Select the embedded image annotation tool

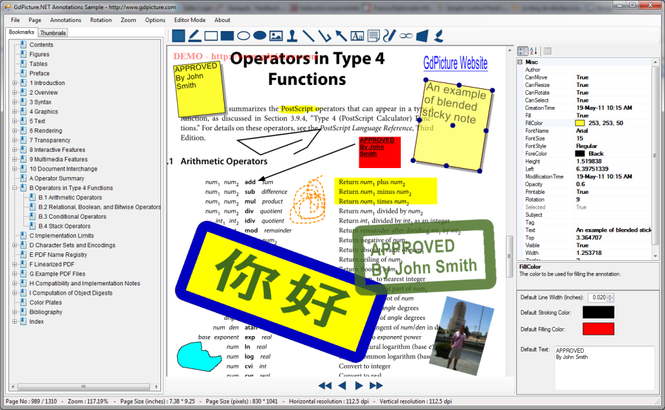point(276,36)
